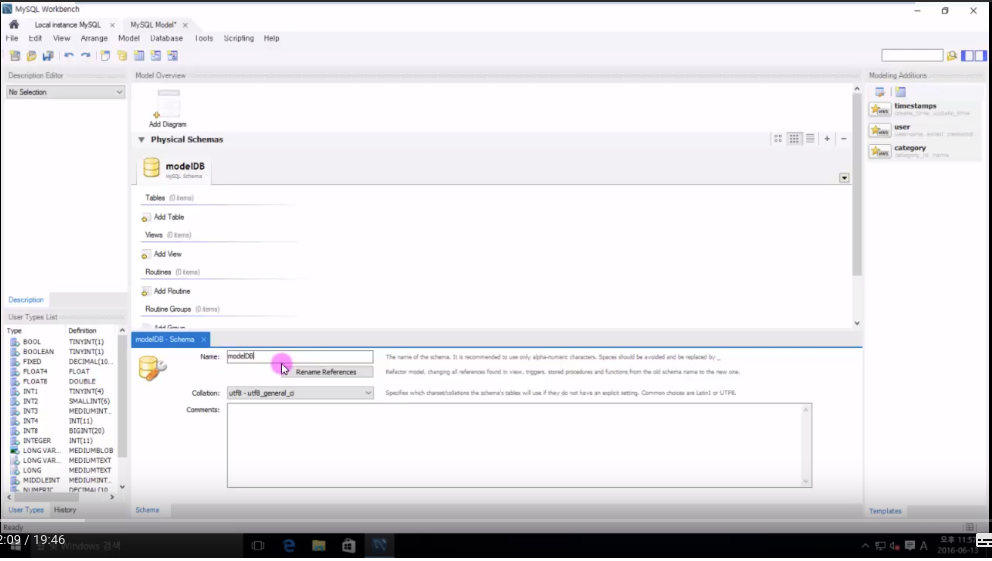Undo the last action
Image resolution: width=992 pixels, height=561 pixels.
(69, 56)
